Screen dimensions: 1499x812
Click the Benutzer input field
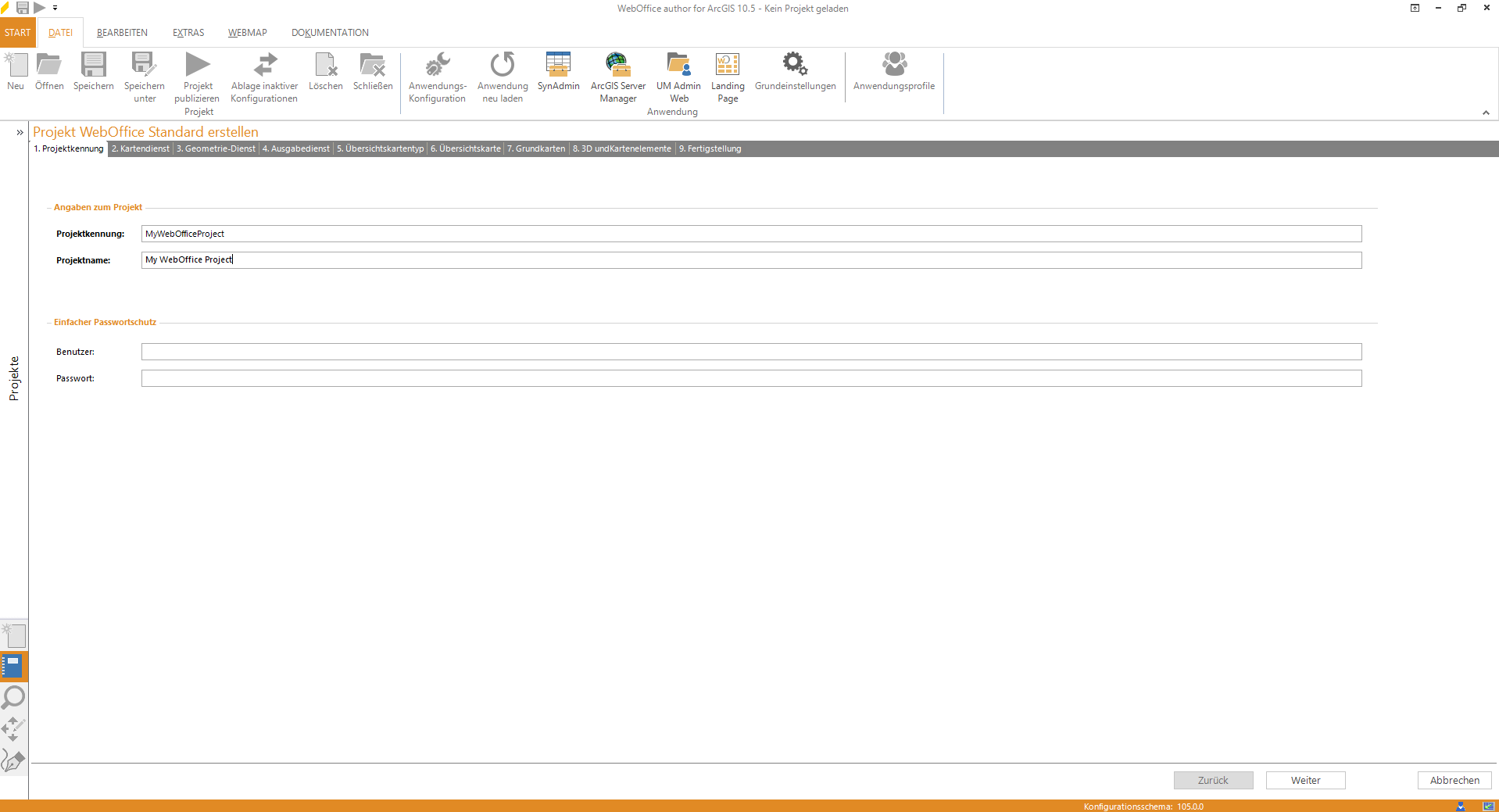pos(751,352)
